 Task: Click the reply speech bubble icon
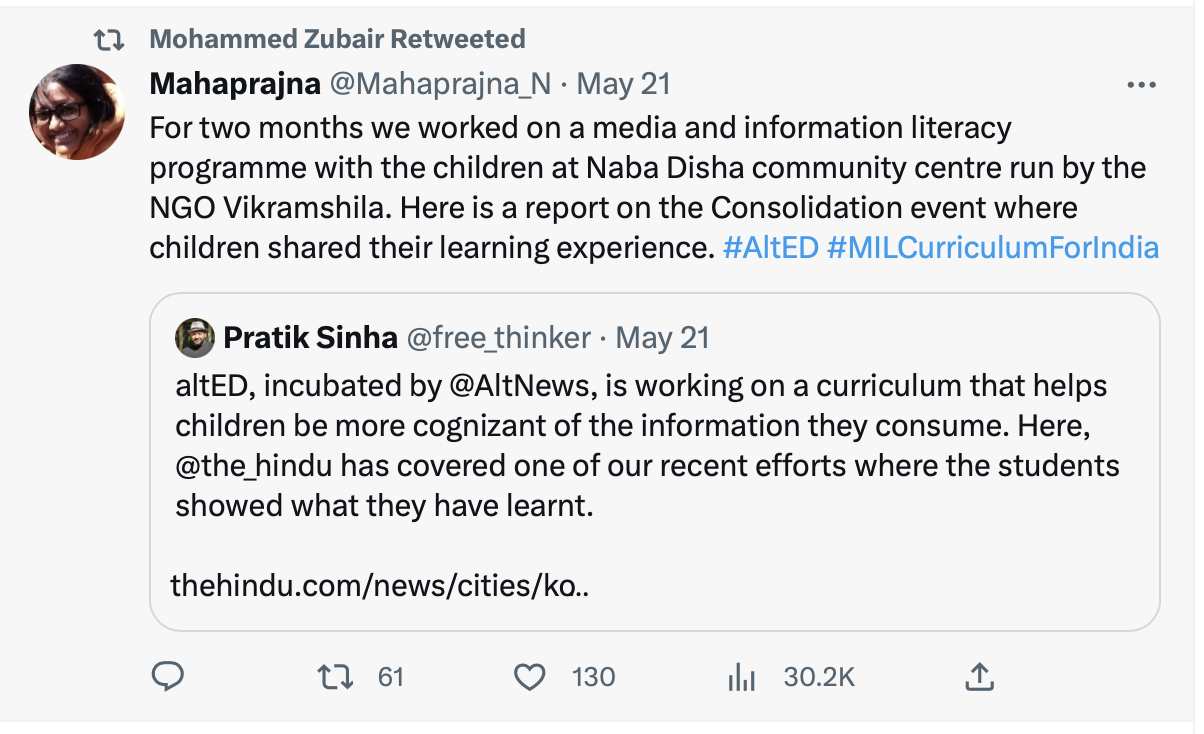click(x=167, y=677)
